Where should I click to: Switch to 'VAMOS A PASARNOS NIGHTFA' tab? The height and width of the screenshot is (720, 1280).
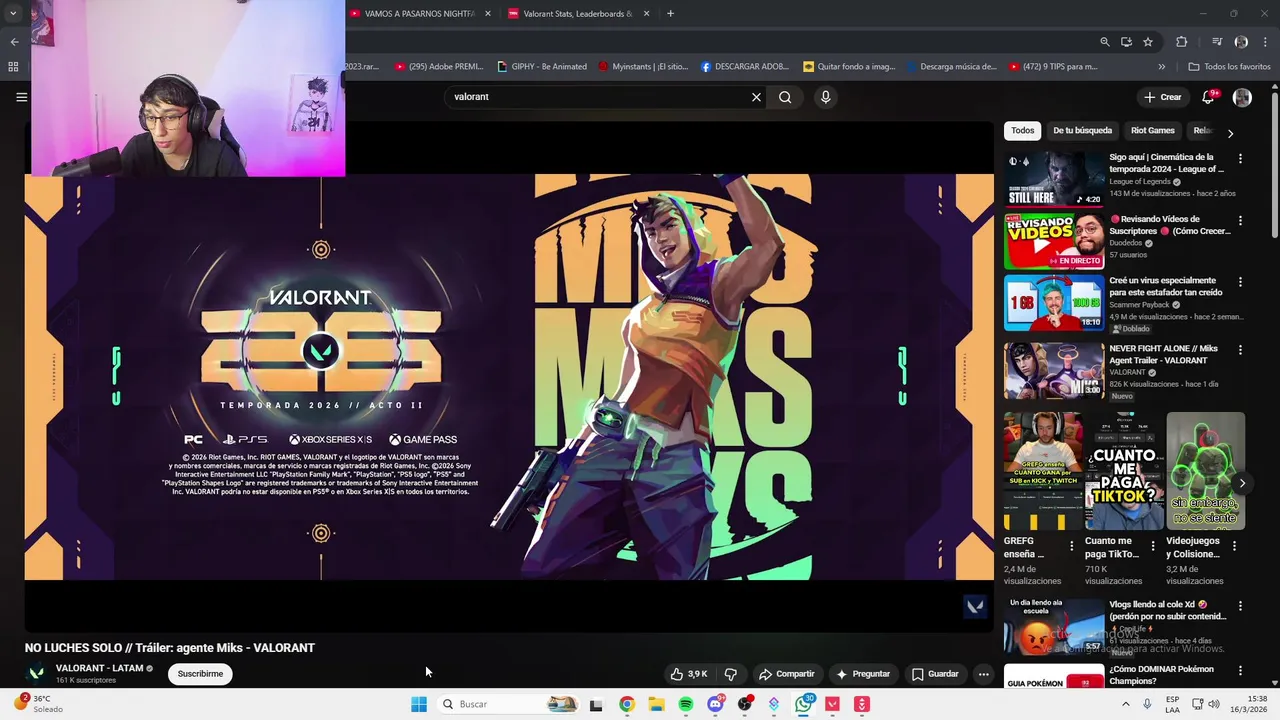(x=421, y=14)
